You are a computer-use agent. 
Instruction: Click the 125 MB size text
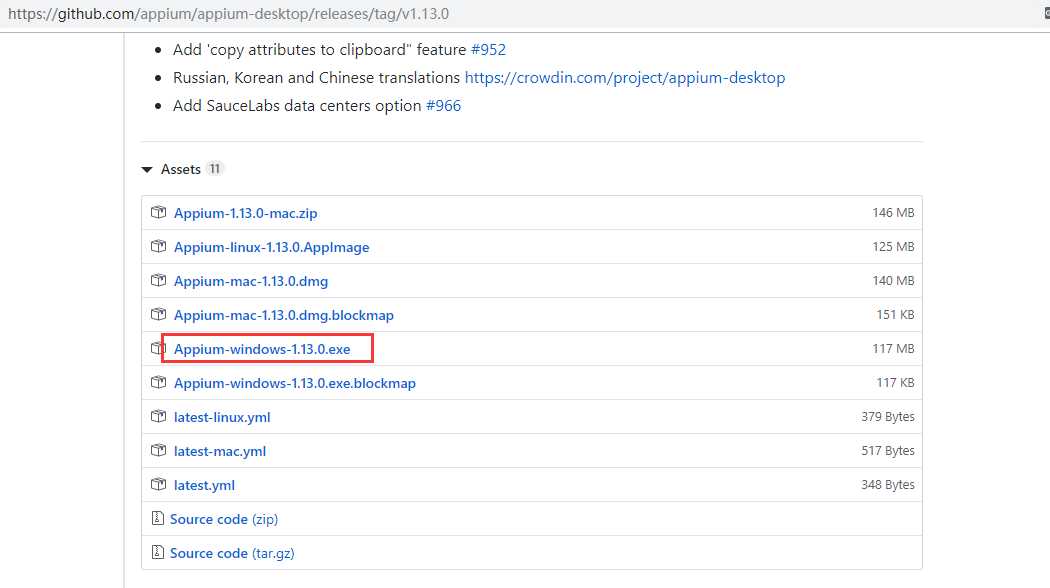tap(893, 246)
